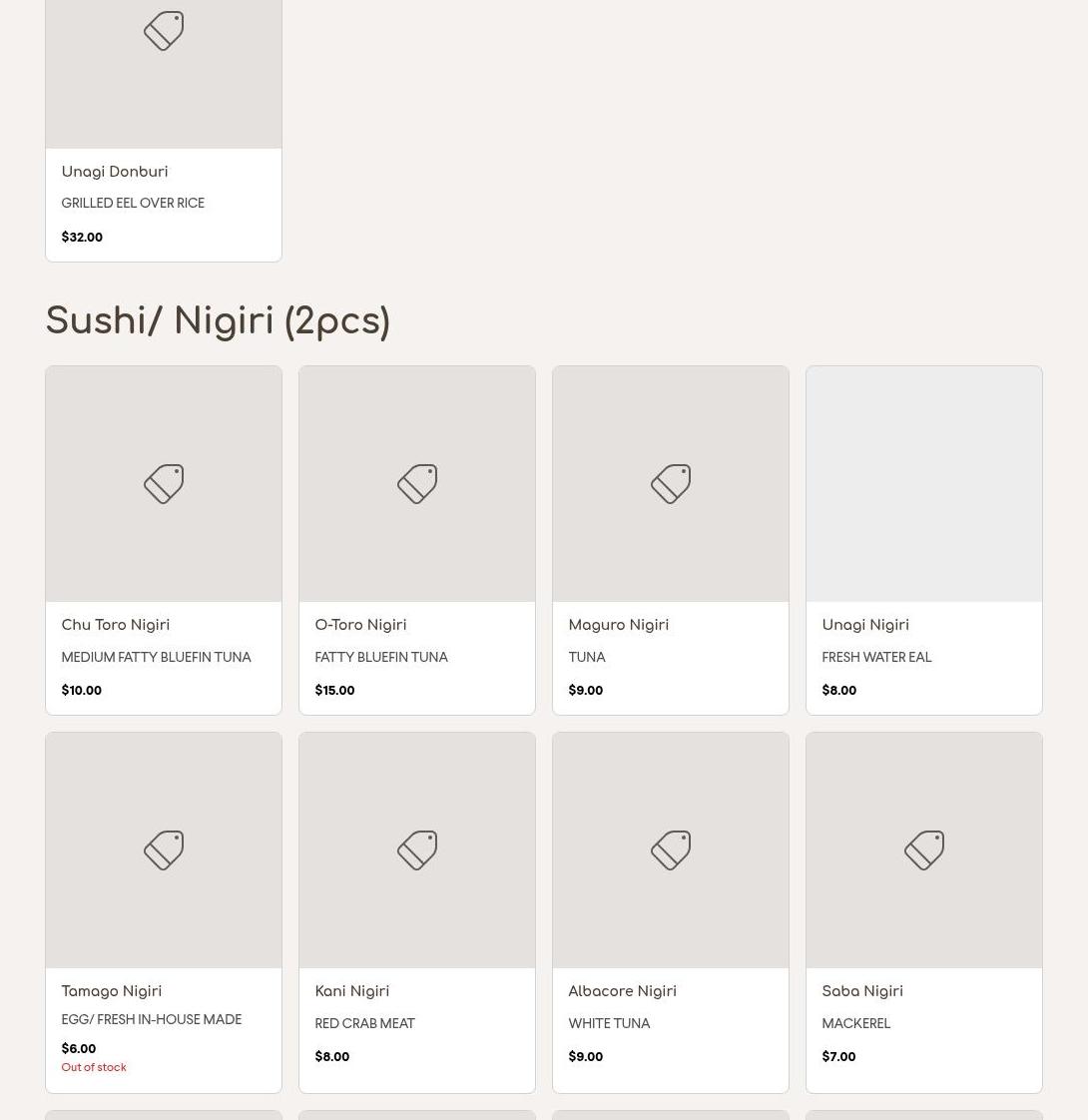Click the Tamago Nigiri tag icon
1088x1120 pixels.
(x=164, y=850)
